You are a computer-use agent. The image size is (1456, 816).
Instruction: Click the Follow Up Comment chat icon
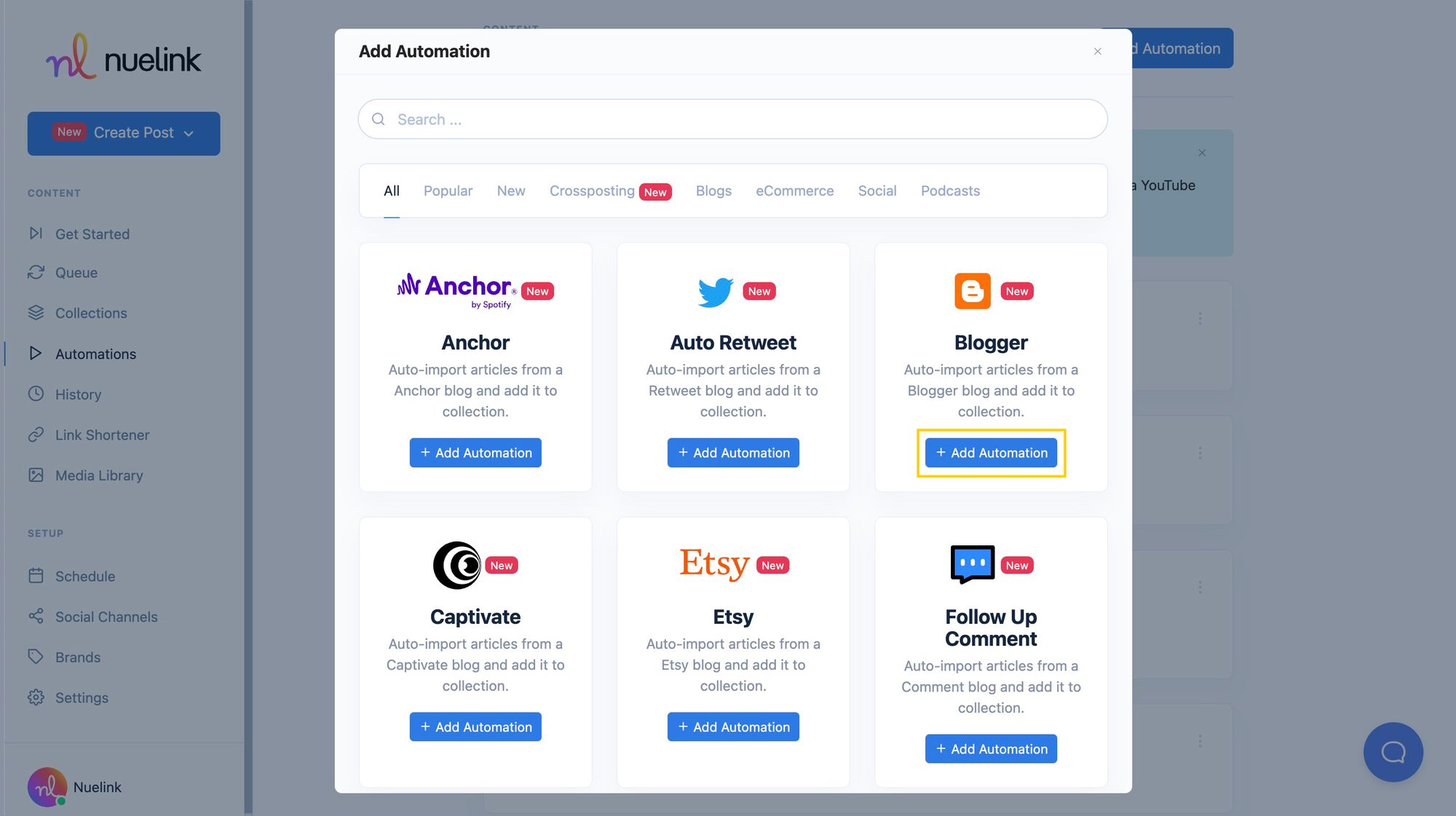(972, 563)
